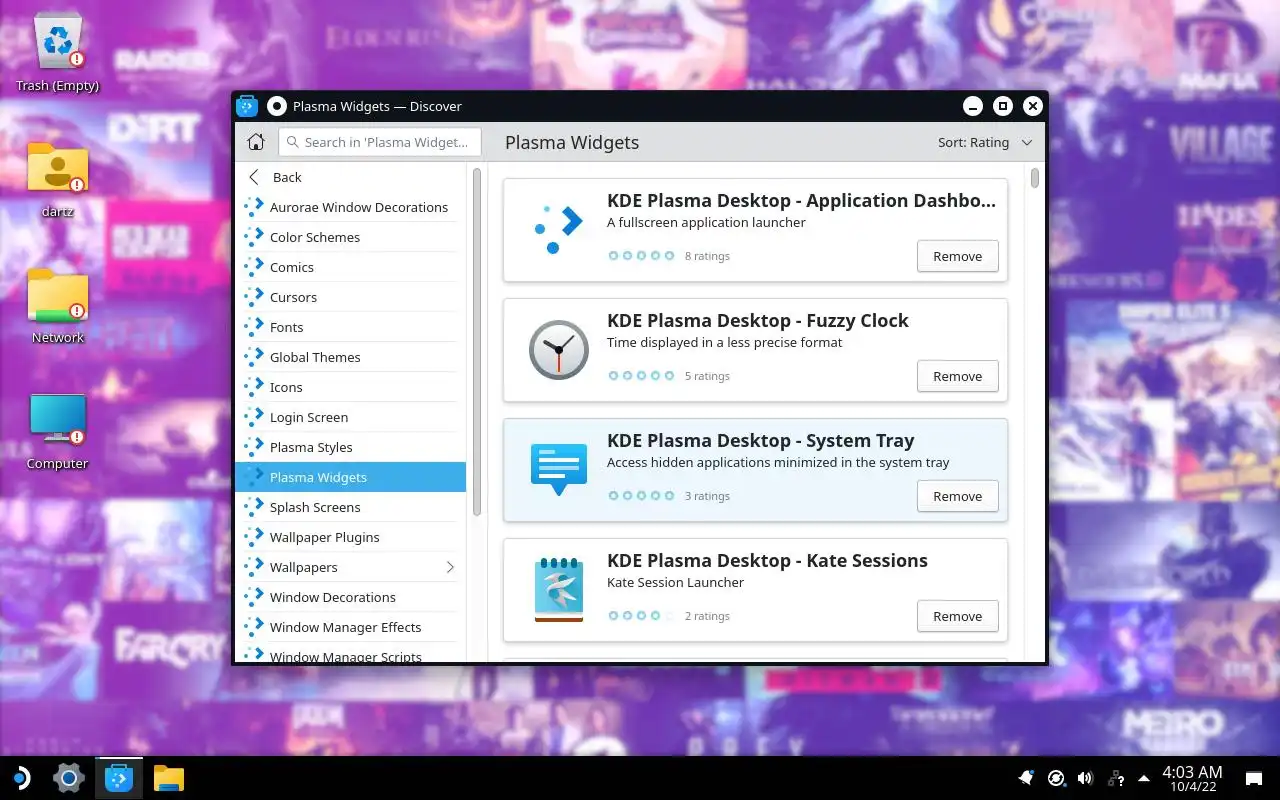This screenshot has width=1280, height=800.
Task: Select the Window Manager Scripts category
Action: coord(350,654)
